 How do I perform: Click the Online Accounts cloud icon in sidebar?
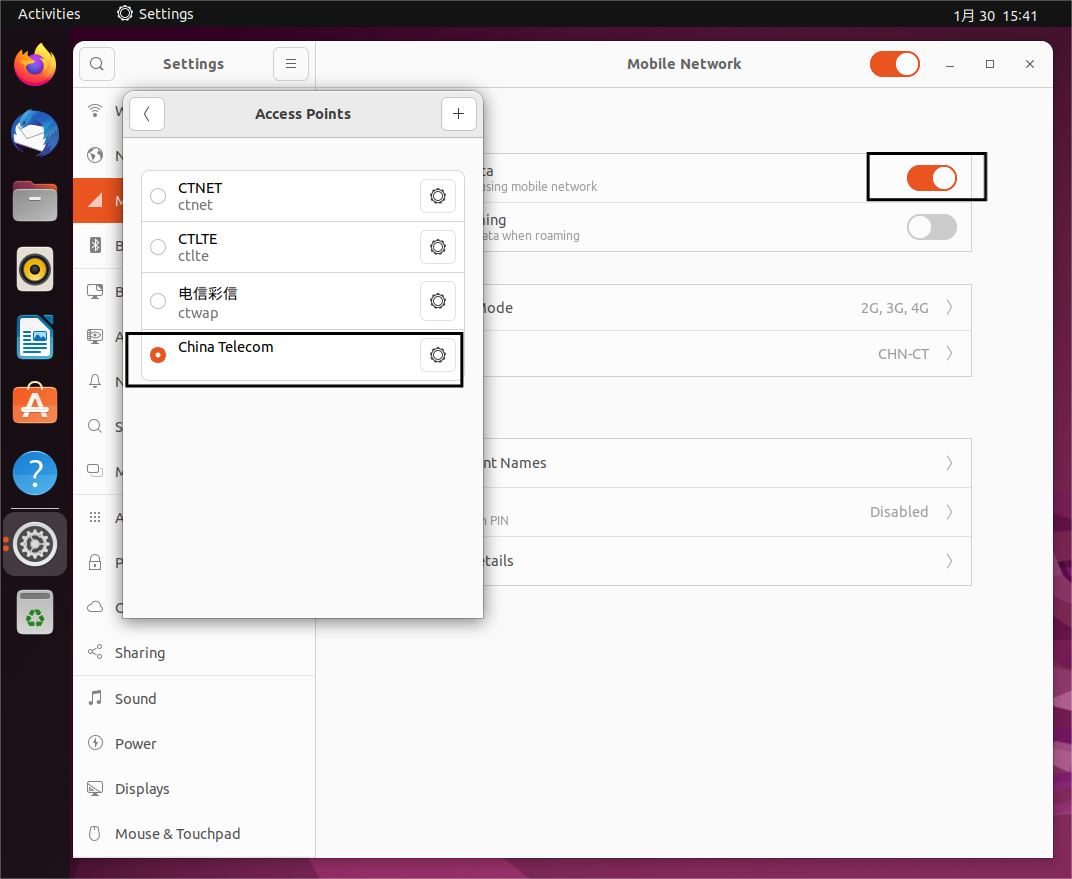click(x=95, y=607)
